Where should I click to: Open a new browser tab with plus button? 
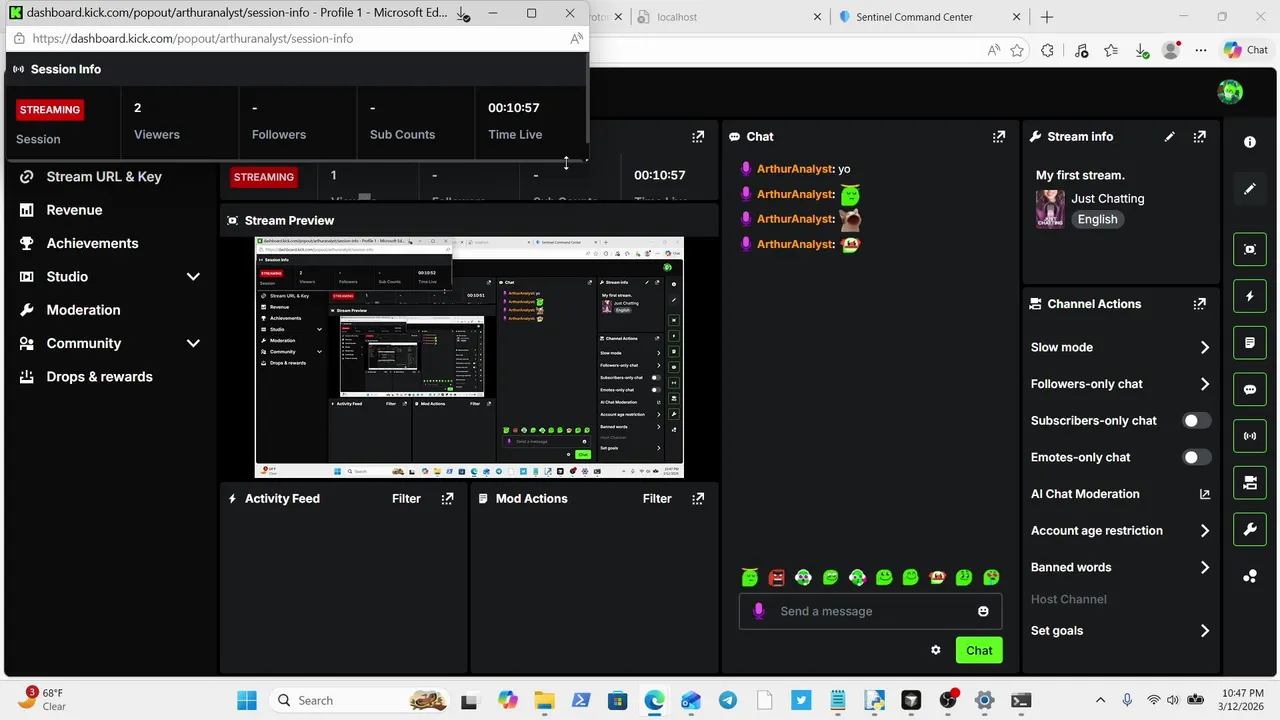[1047, 17]
